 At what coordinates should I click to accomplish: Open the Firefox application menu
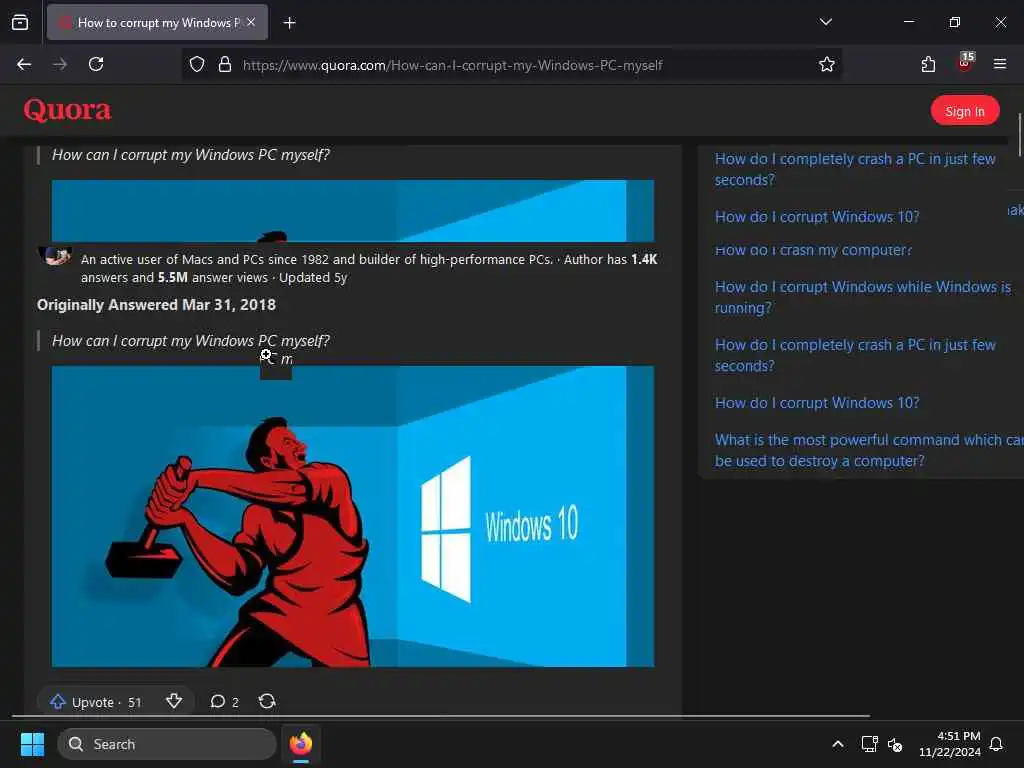pos(1000,64)
